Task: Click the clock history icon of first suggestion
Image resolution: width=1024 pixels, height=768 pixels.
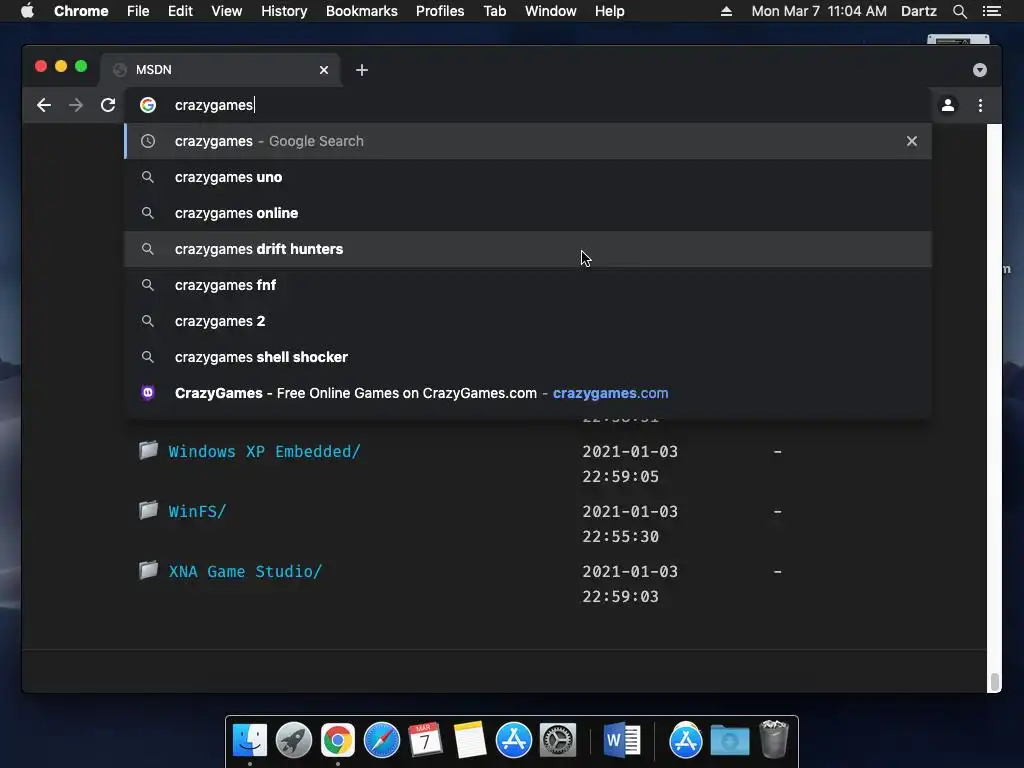Action: click(148, 141)
